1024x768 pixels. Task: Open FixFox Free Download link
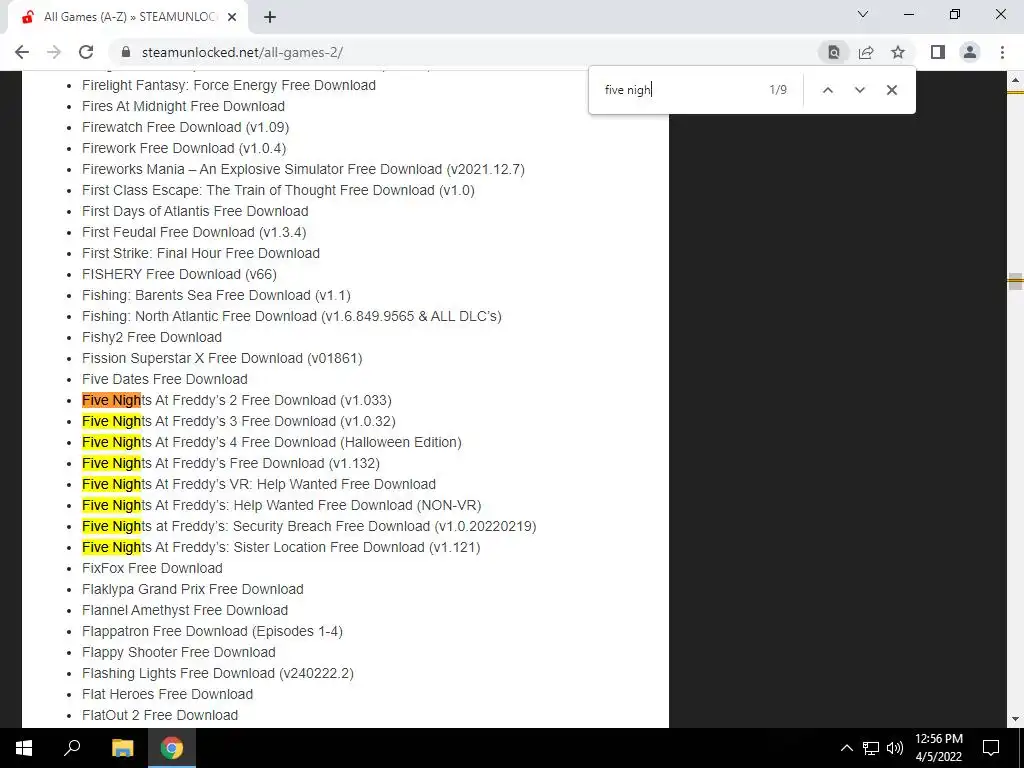click(x=152, y=568)
